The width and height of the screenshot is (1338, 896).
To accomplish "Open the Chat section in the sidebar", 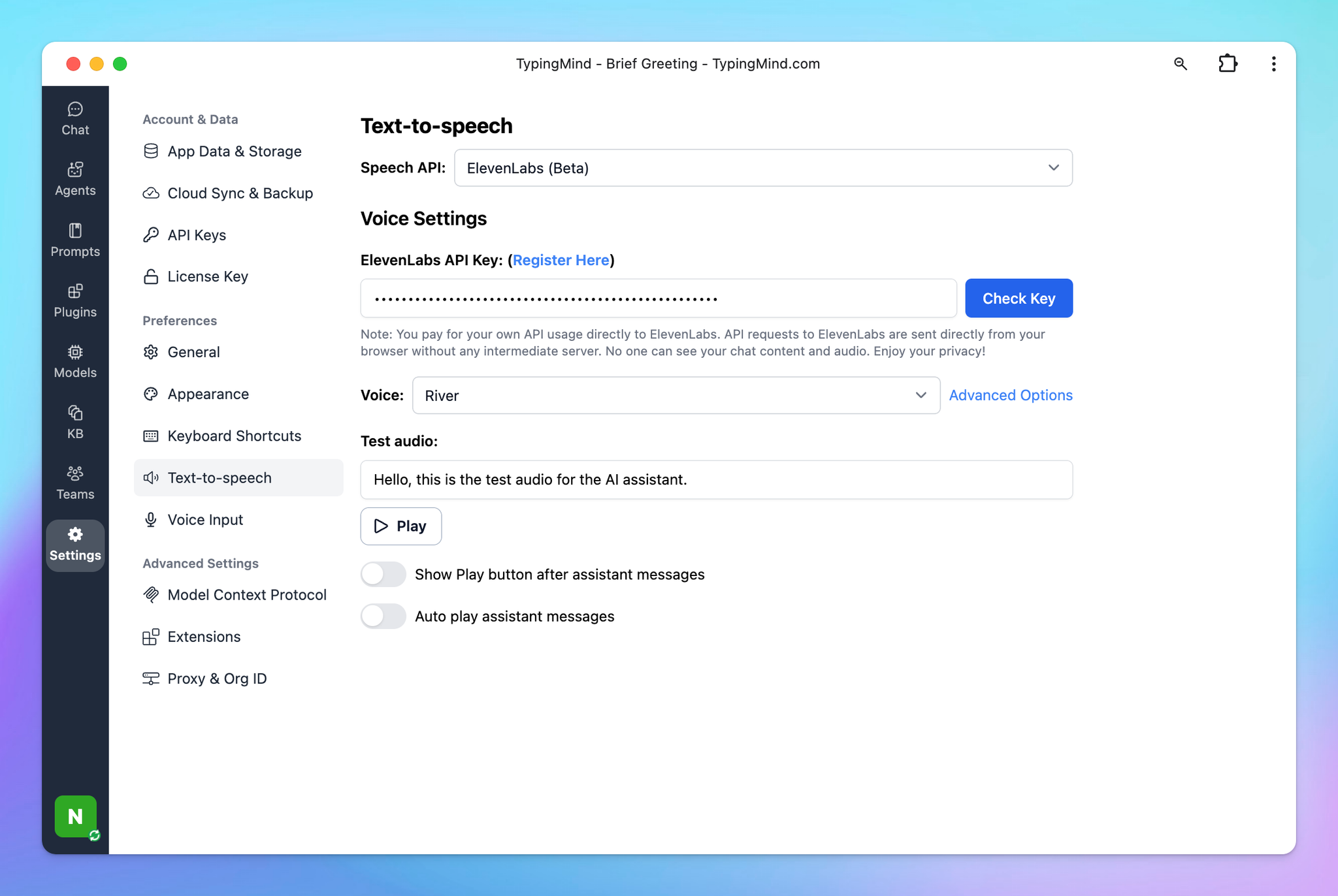I will 75,118.
